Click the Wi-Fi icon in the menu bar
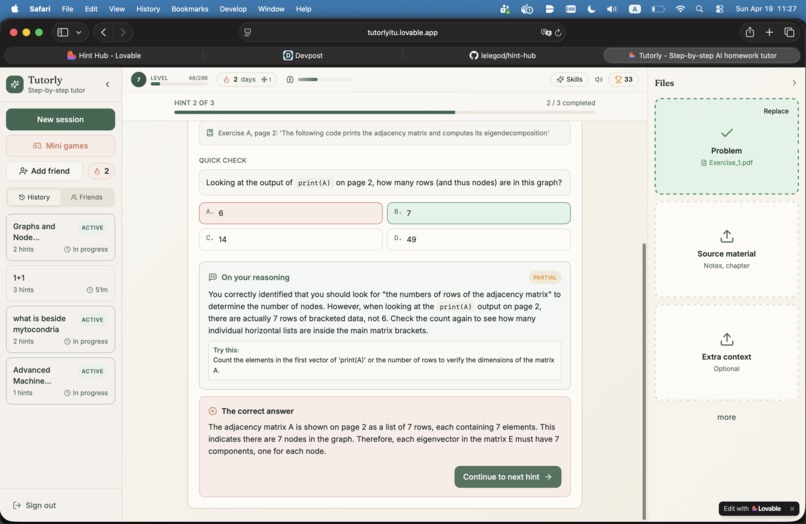The image size is (806, 524). pyautogui.click(x=680, y=9)
